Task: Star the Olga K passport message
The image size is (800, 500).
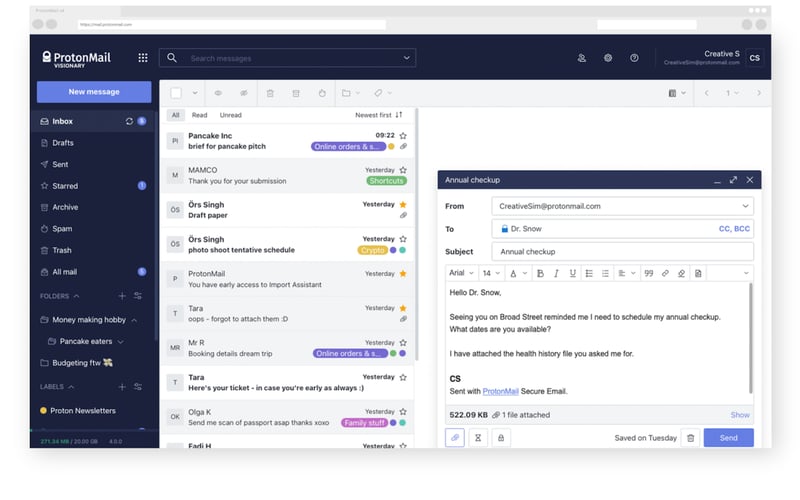Action: coord(403,411)
